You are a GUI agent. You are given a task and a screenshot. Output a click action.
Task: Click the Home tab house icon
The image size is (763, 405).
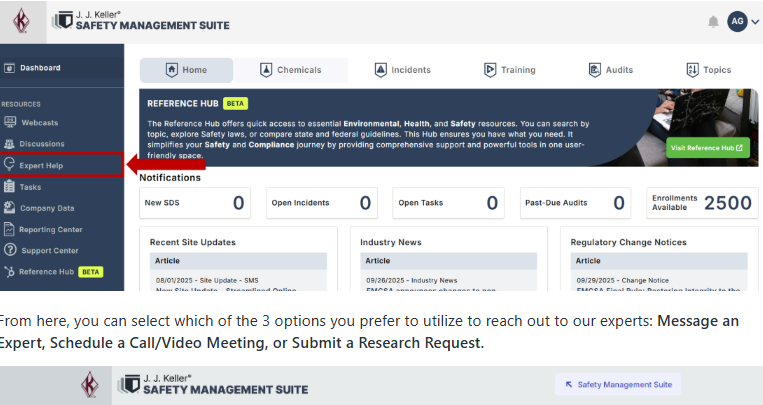(x=172, y=70)
